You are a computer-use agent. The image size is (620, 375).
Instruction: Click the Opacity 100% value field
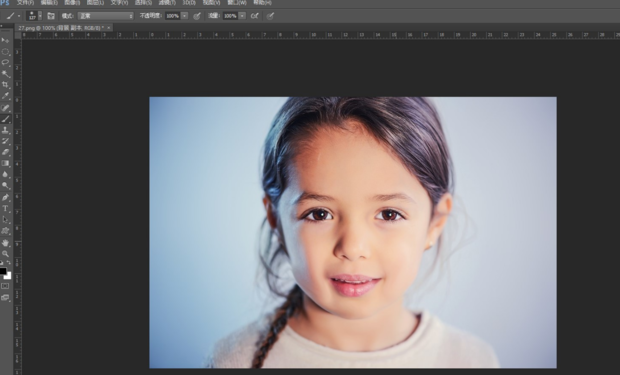(x=172, y=16)
